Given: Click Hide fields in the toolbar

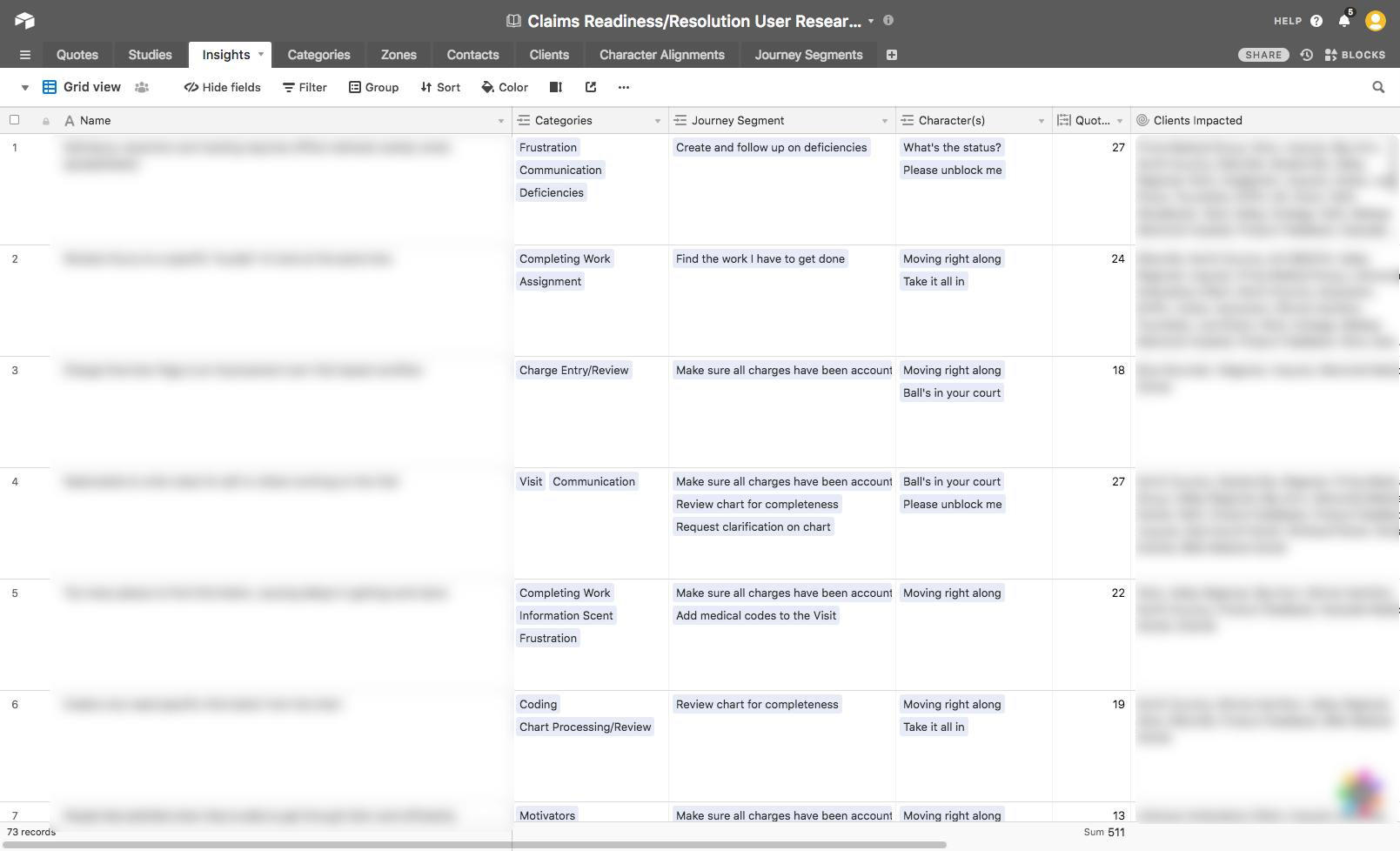Looking at the screenshot, I should click(223, 87).
